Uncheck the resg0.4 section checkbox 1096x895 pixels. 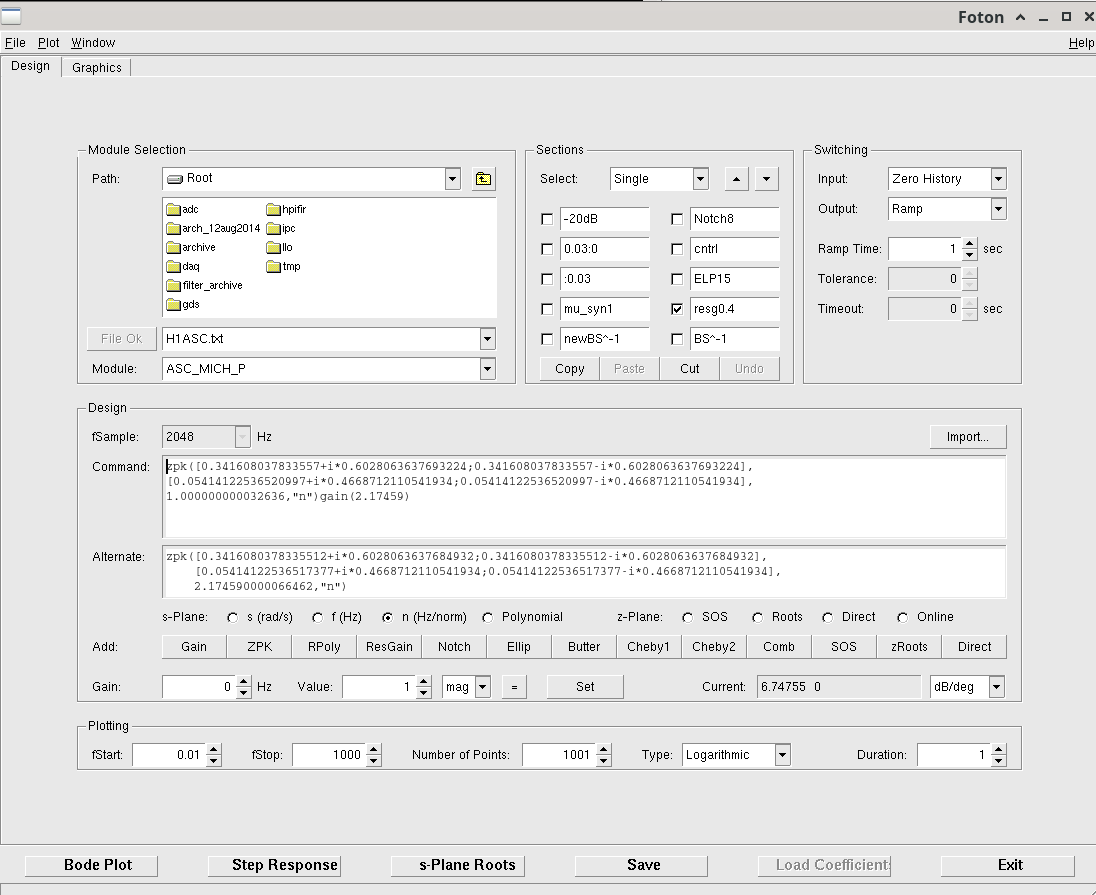click(x=677, y=309)
